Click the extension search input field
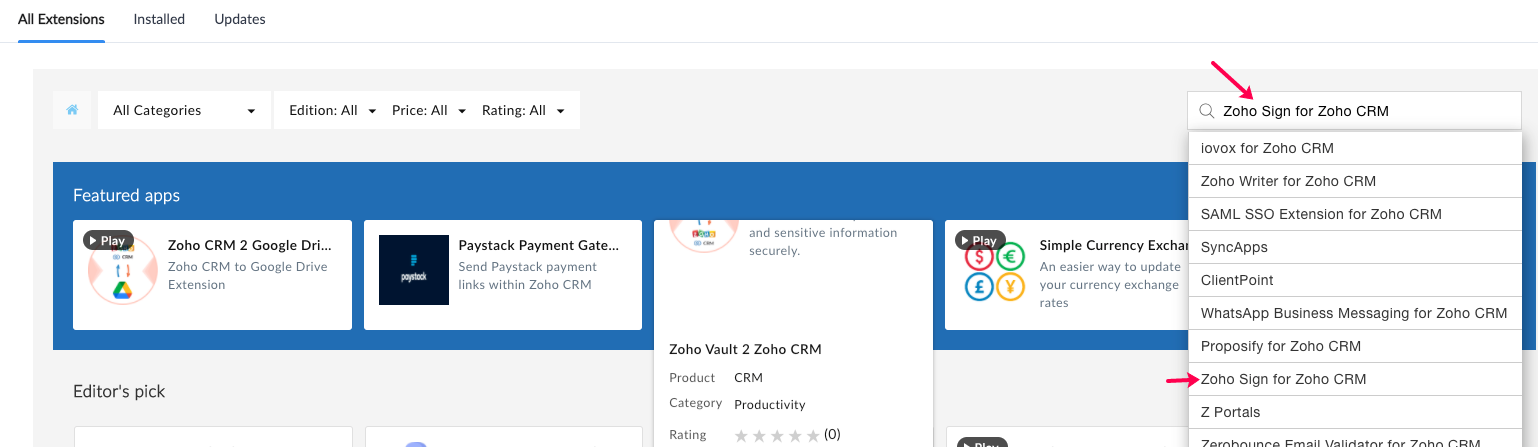The image size is (1538, 447). (1355, 111)
